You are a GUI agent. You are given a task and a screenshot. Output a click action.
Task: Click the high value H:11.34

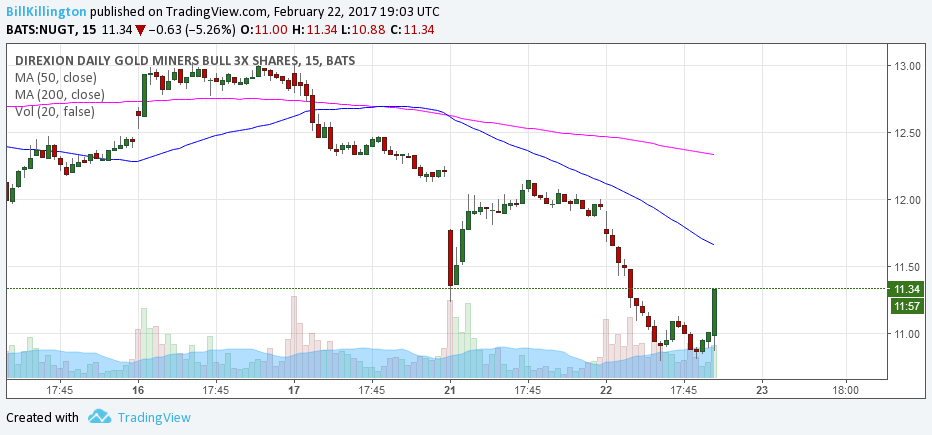click(x=316, y=29)
